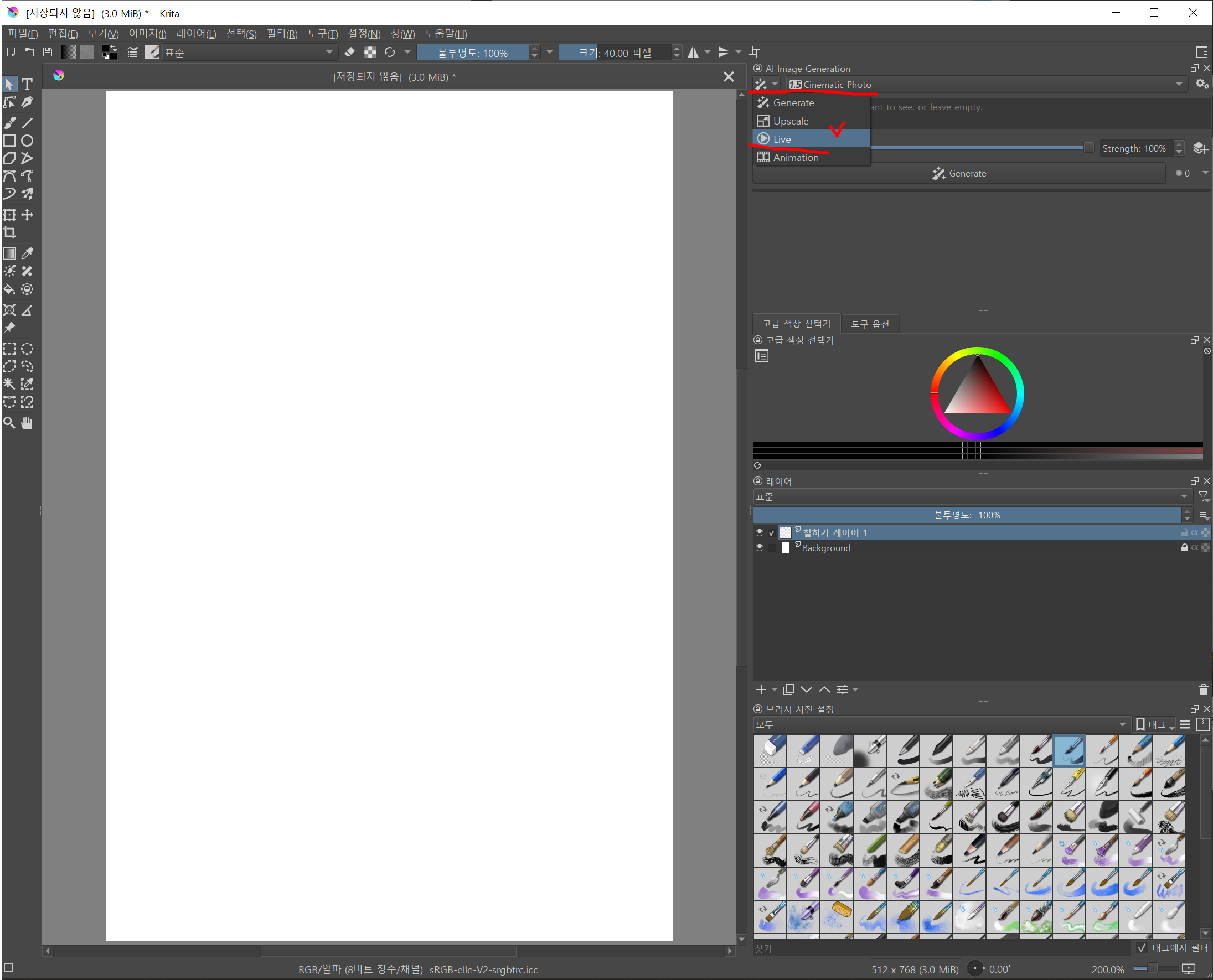Viewport: 1213px width, 980px height.
Task: Select the Freehand Brush tool
Action: click(x=9, y=122)
